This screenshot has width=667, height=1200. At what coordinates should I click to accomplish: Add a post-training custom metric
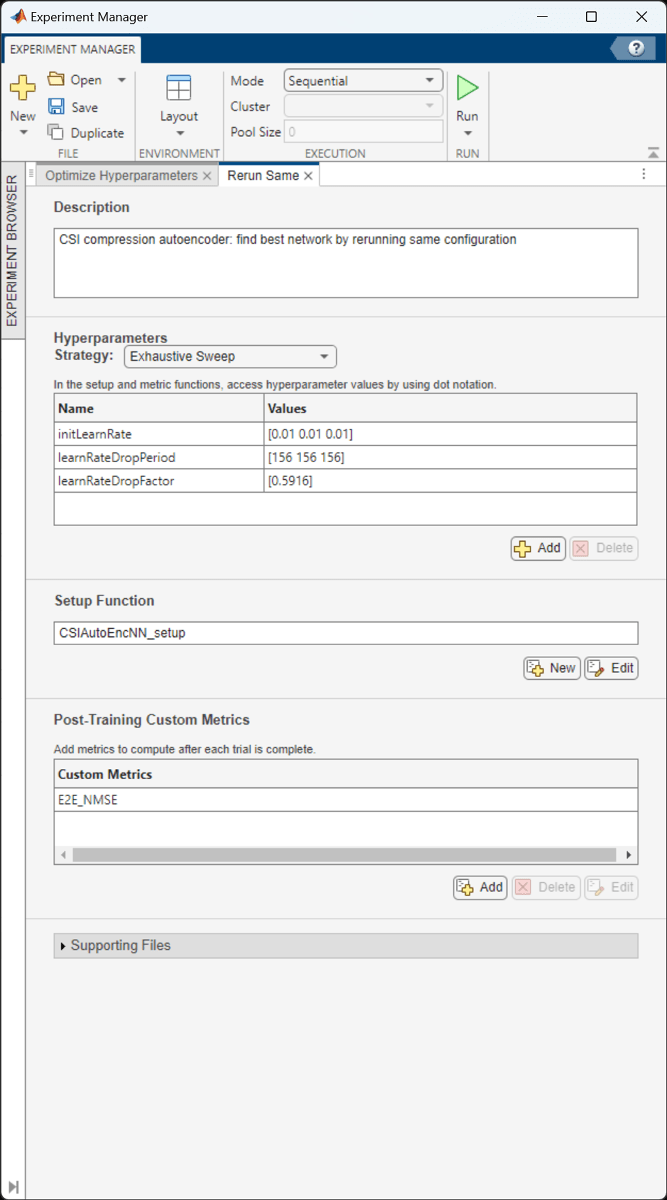[480, 887]
